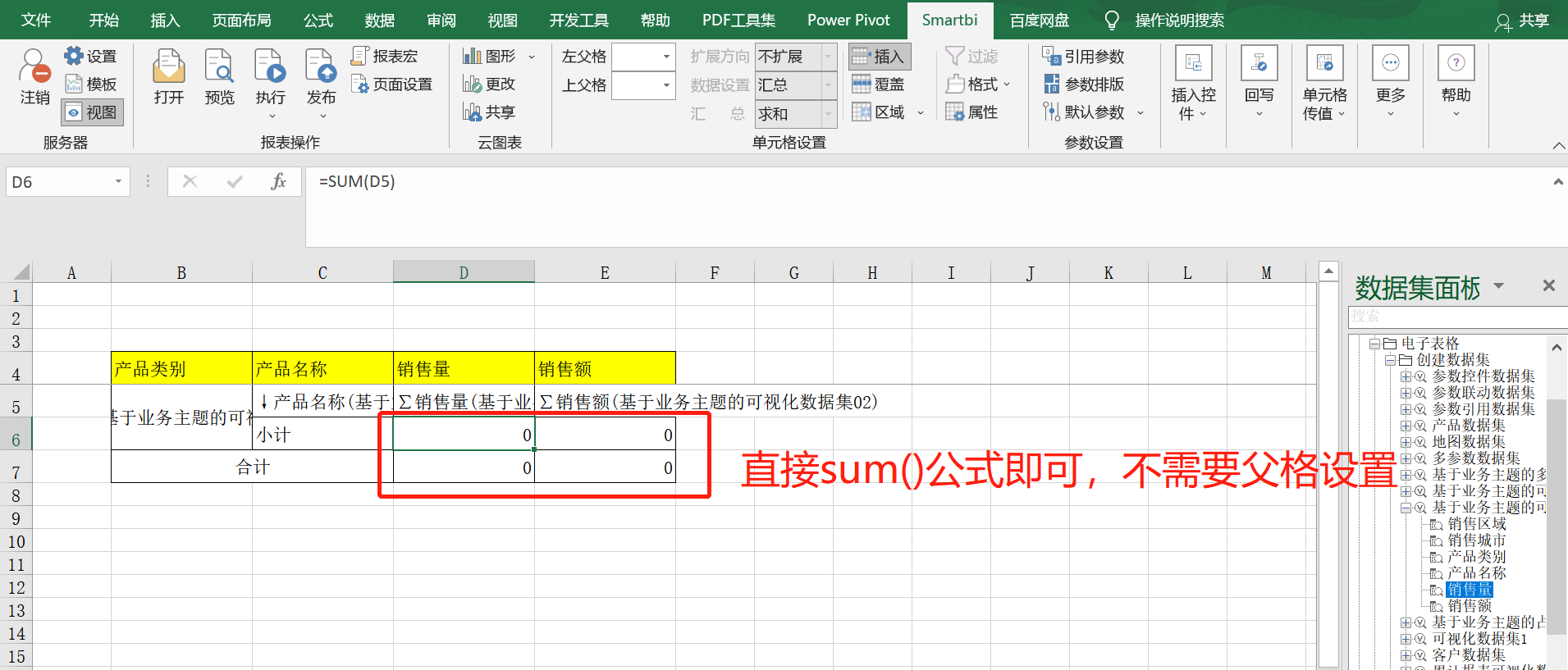Select the 产品类别 field in dataset tree
The image size is (1568, 670).
click(x=1476, y=557)
